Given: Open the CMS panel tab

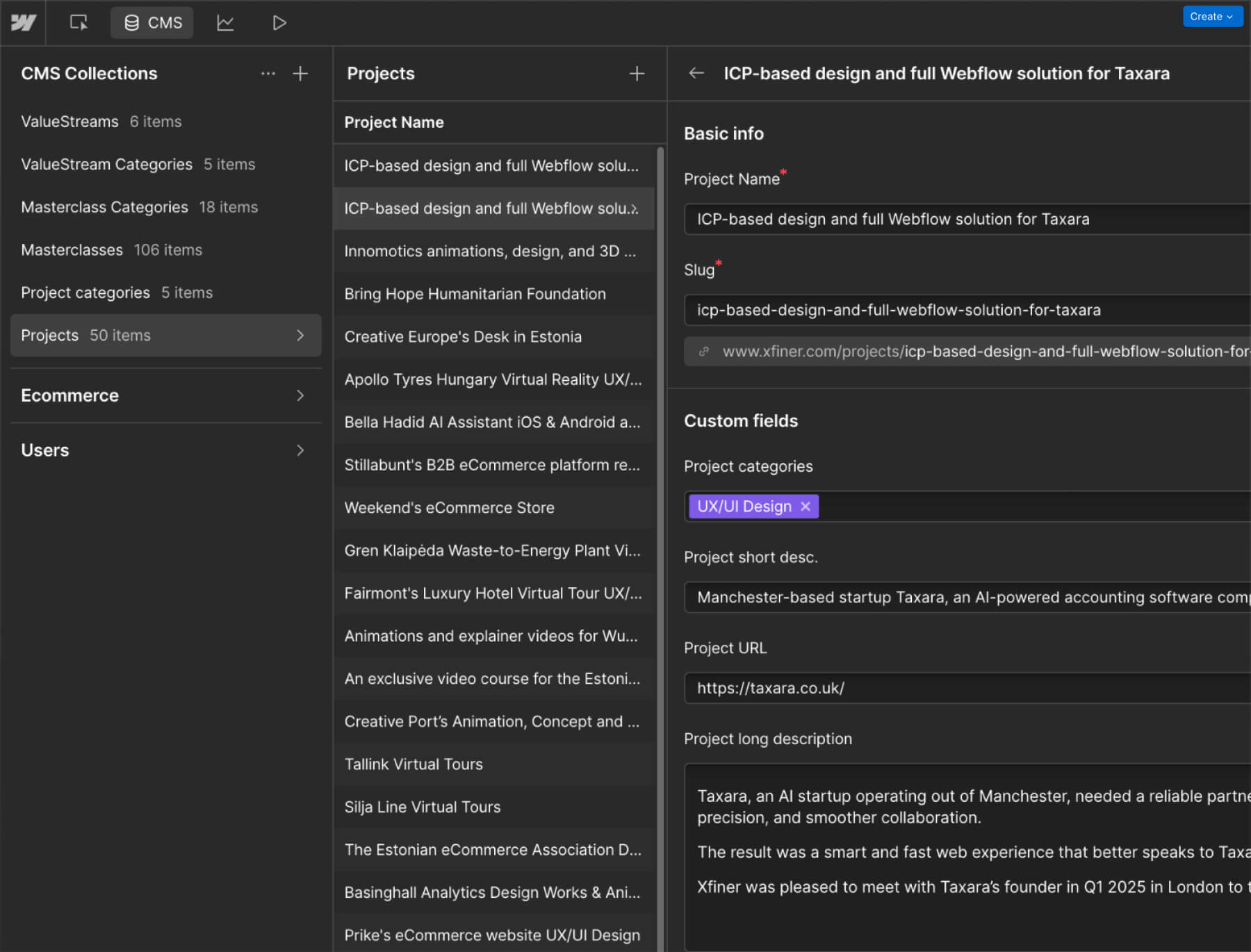Looking at the screenshot, I should pyautogui.click(x=152, y=23).
